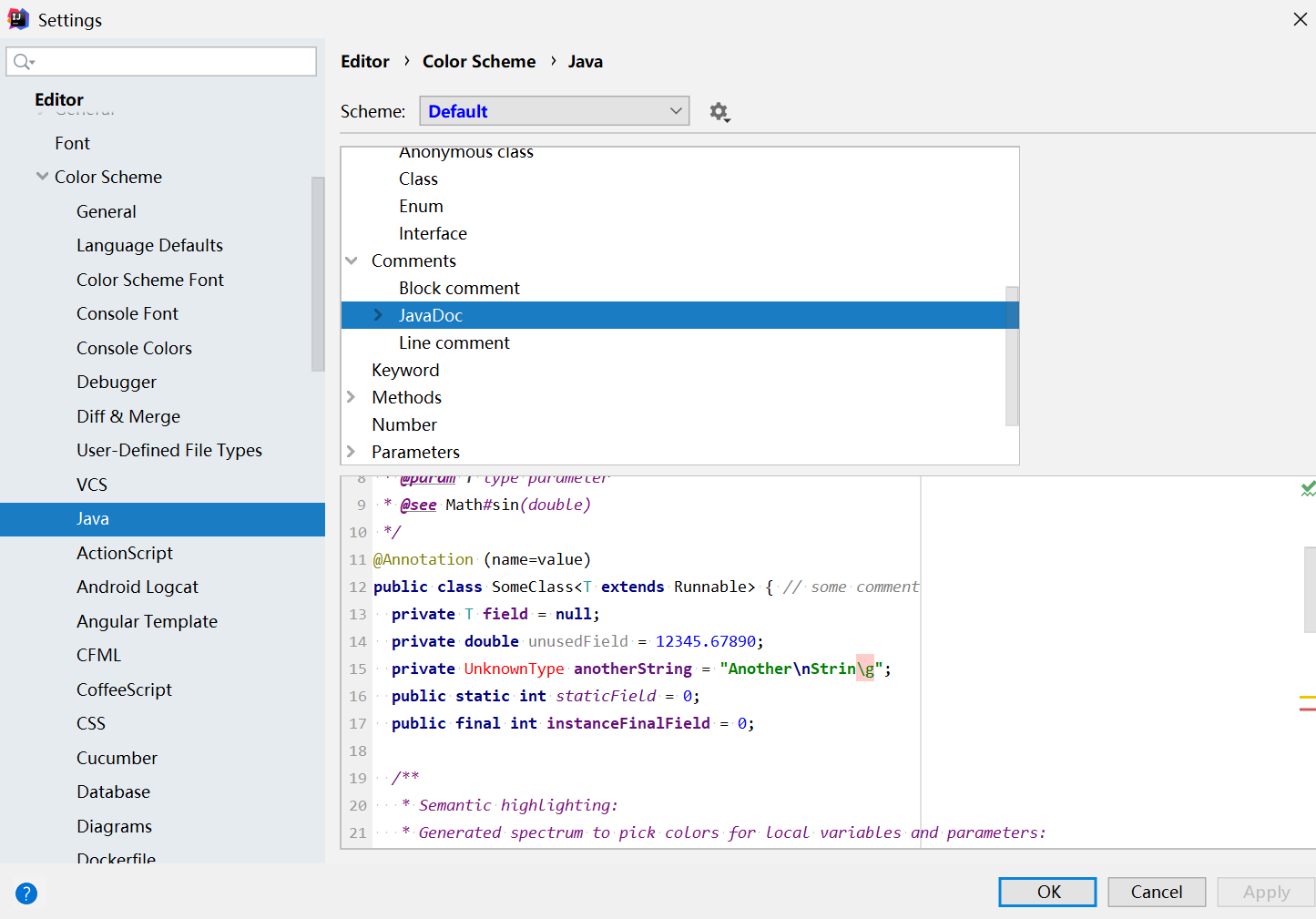This screenshot has width=1316, height=919.
Task: Expand the JavaDoc tree node
Action: [378, 315]
